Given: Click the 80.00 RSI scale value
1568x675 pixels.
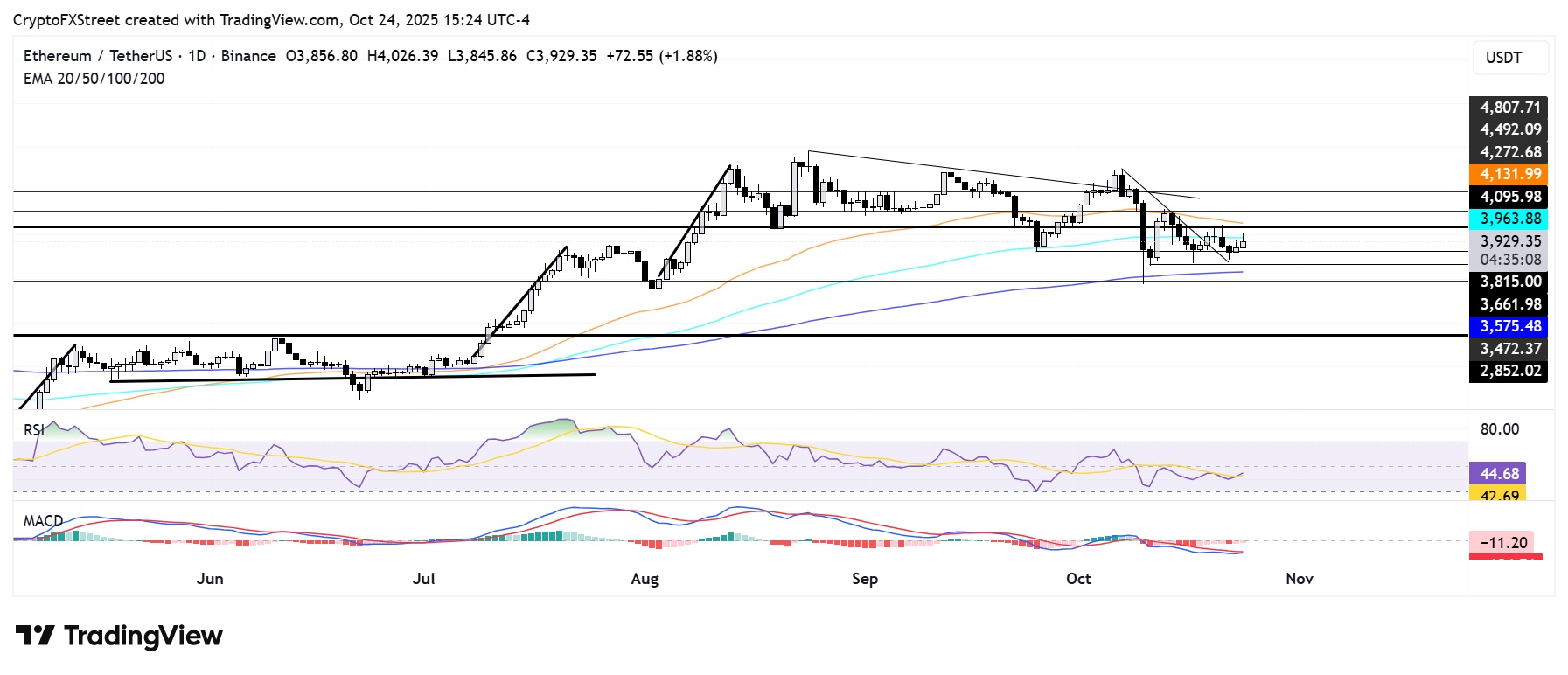Looking at the screenshot, I should pos(1499,429).
